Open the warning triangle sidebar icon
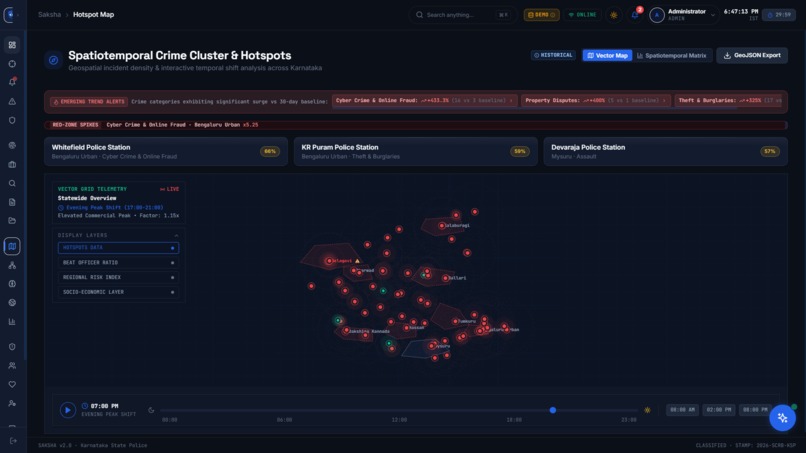Image resolution: width=806 pixels, height=453 pixels. click(x=12, y=101)
